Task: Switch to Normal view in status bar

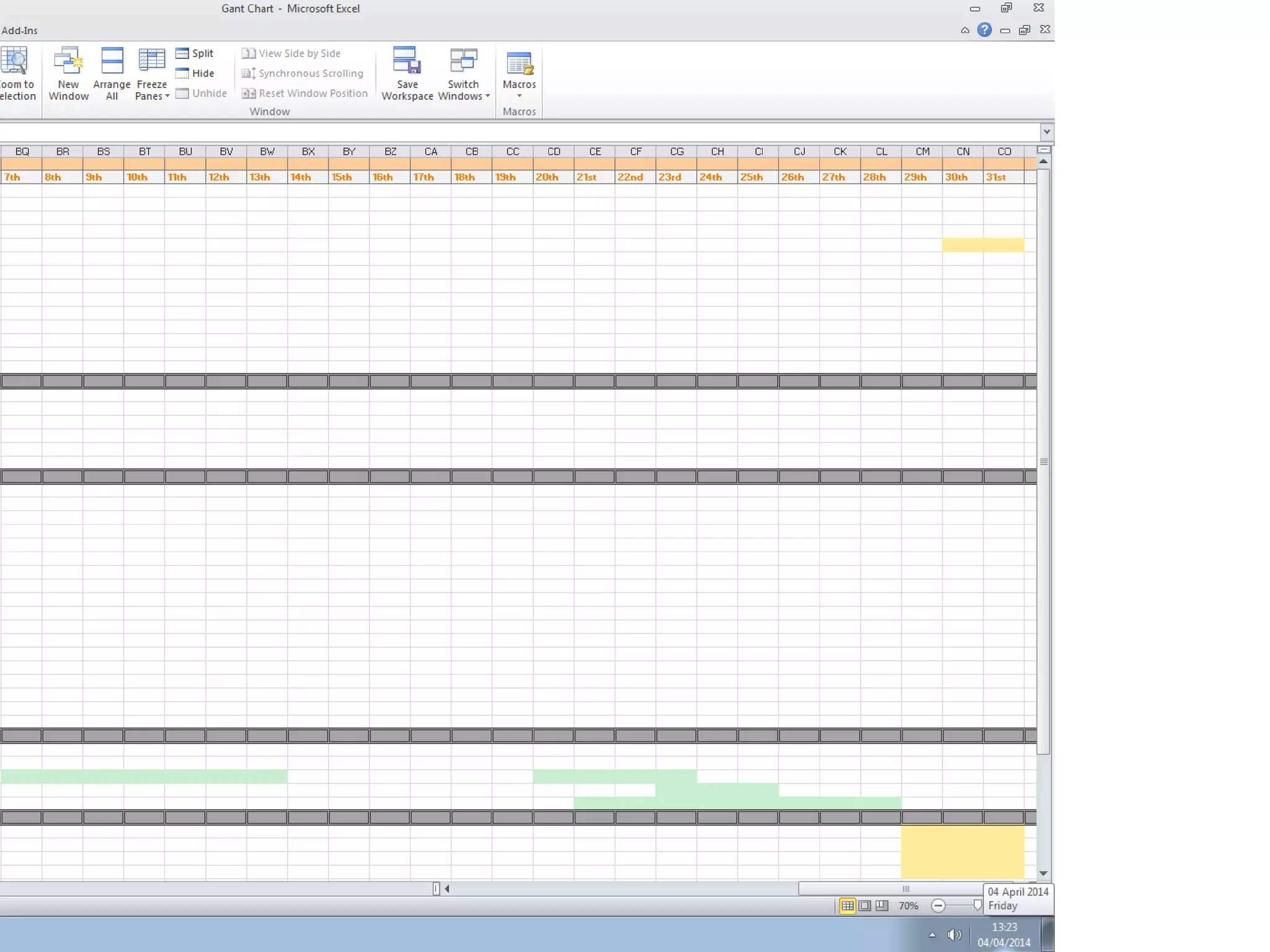Action: click(847, 906)
